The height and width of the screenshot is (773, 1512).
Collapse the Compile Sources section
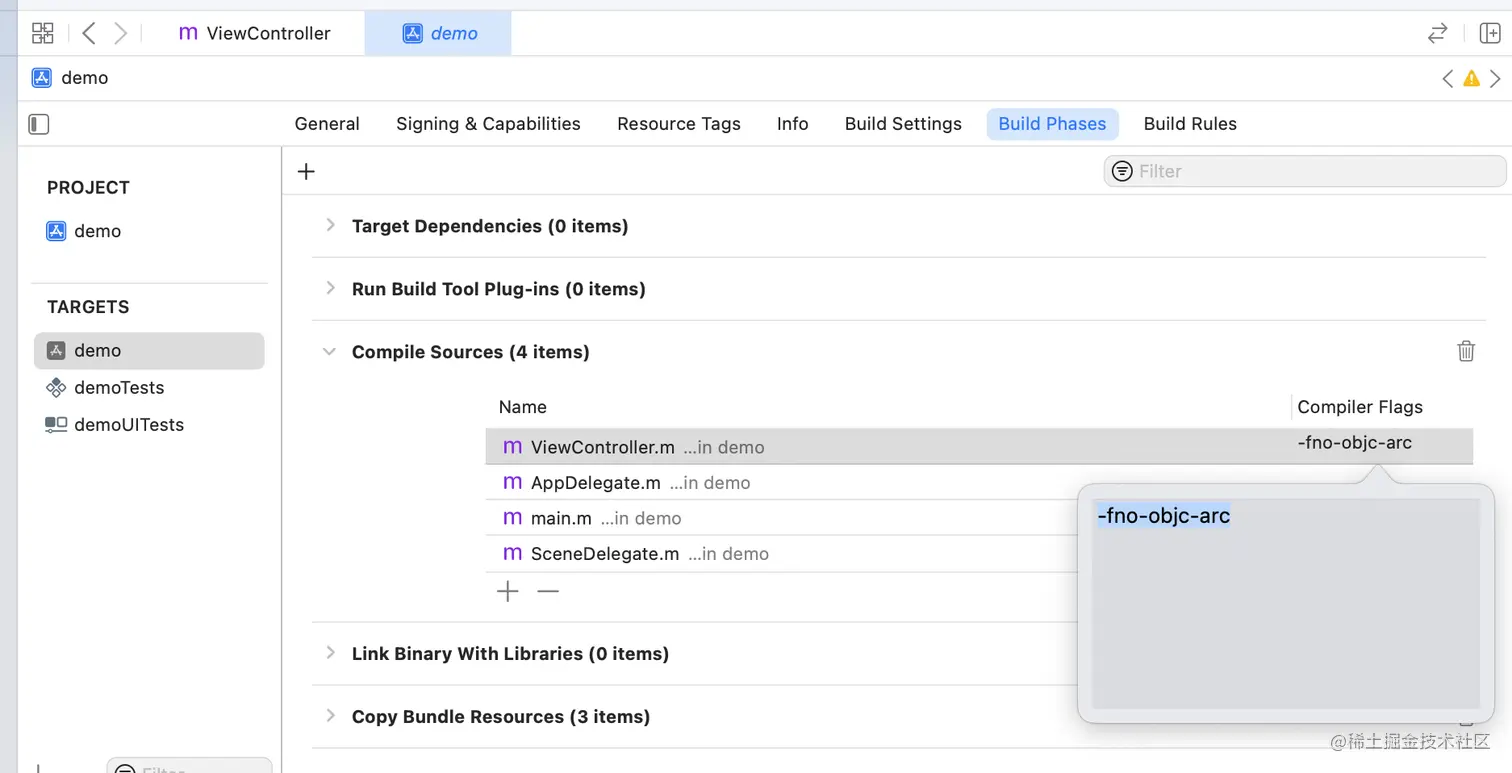[x=329, y=352]
